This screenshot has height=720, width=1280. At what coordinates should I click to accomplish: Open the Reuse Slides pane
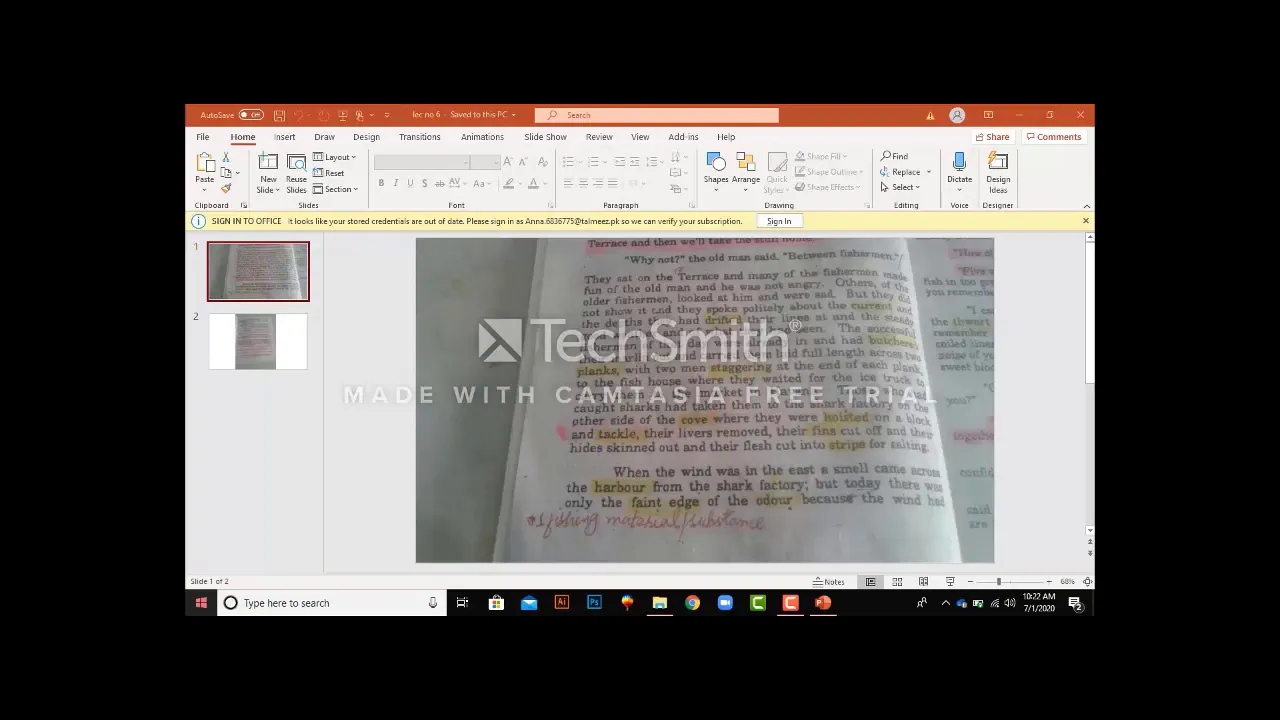(296, 174)
